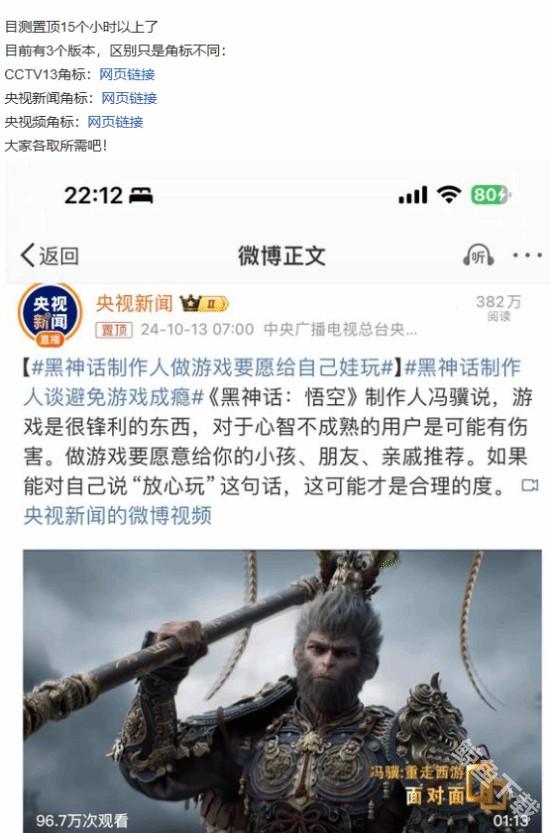Tap the 置顶 pinned tag
Viewport: 550px width, 833px height.
114,330
